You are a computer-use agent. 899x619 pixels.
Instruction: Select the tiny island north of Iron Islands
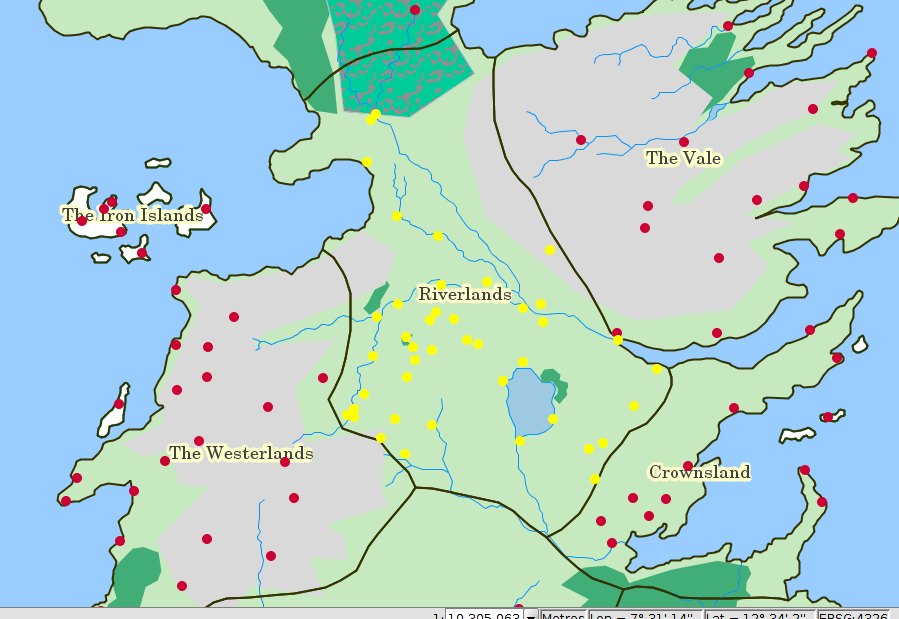tap(158, 162)
